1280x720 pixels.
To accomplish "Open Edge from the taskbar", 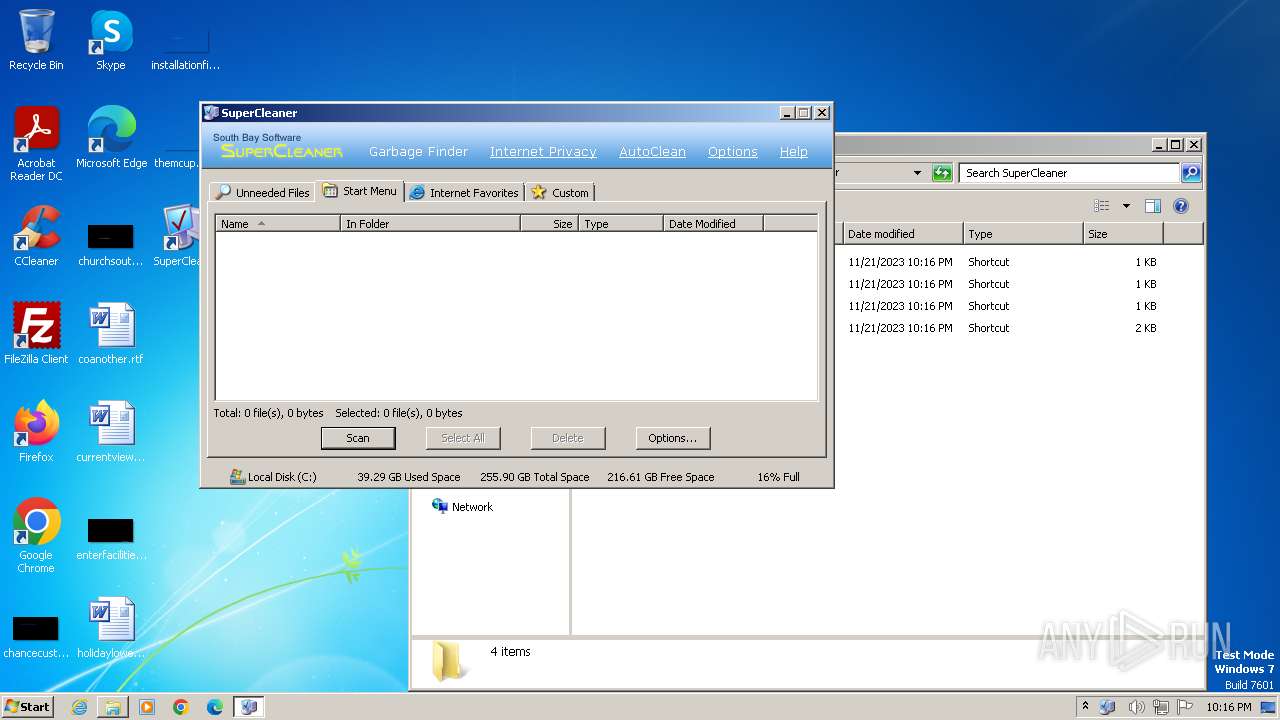I will pos(215,707).
